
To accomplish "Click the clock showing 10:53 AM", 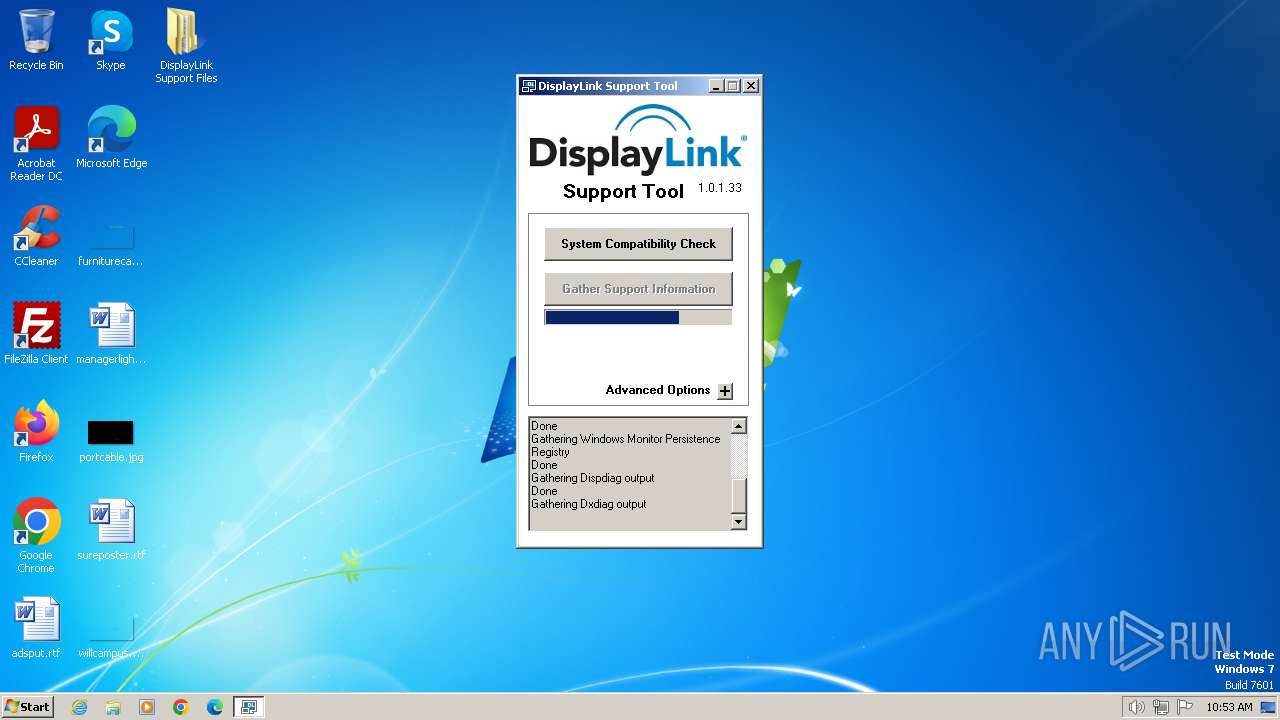I will click(x=1229, y=707).
